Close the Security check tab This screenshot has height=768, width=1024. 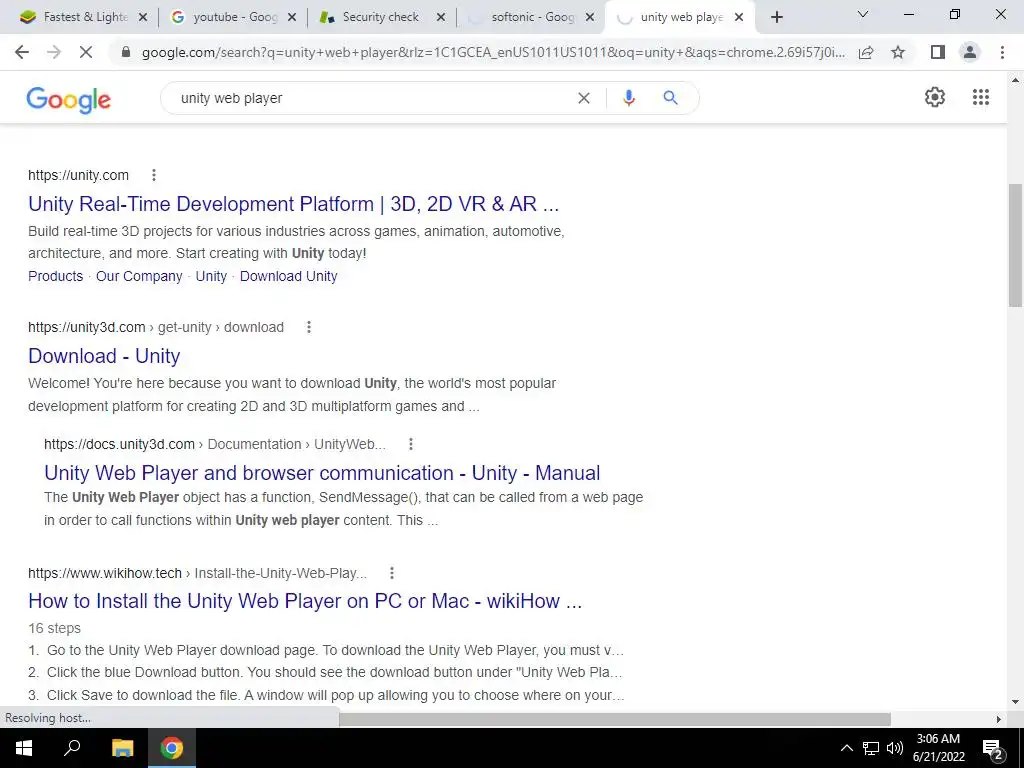pos(441,18)
